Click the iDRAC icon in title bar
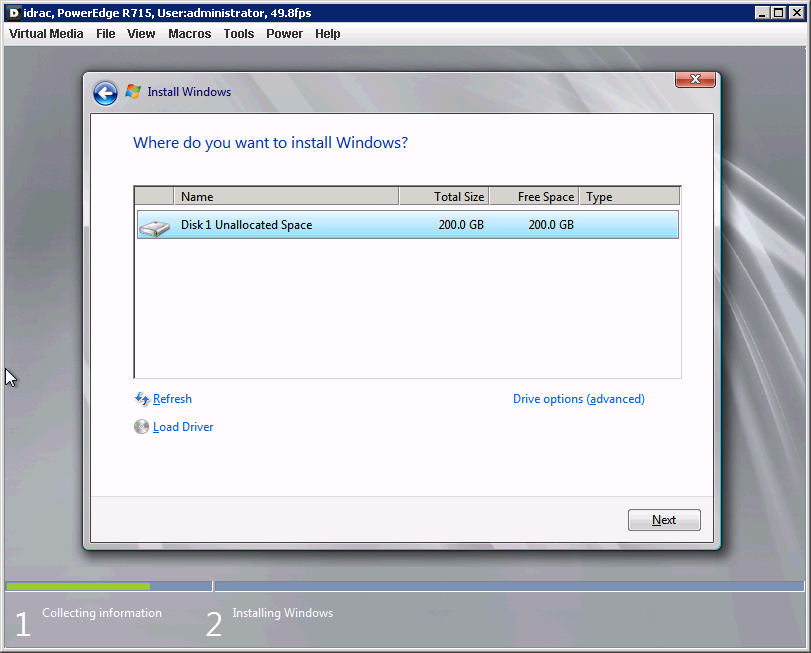Screen dimensions: 811x653 (12, 13)
